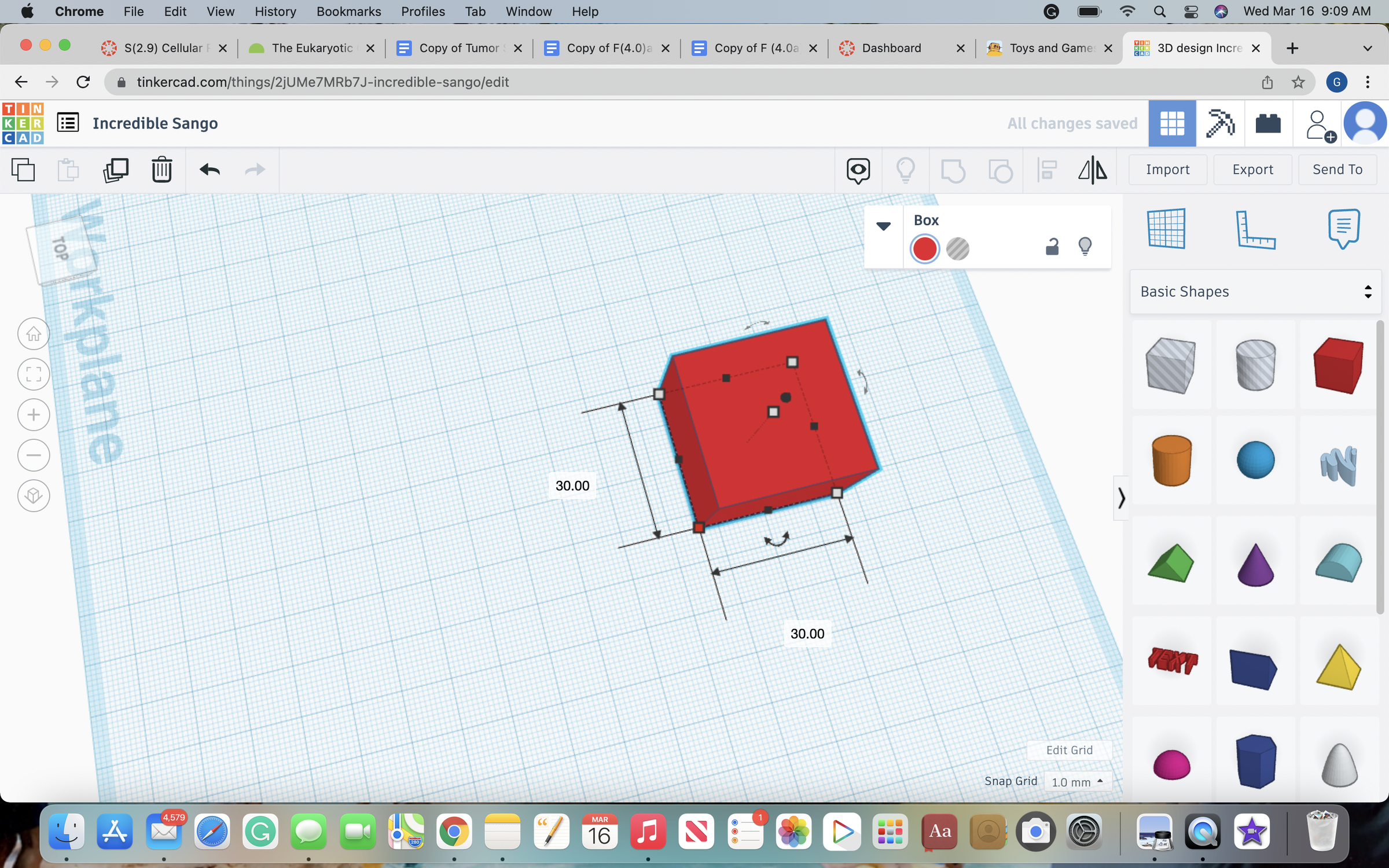Open the Bookmarks menu
Image resolution: width=1389 pixels, height=868 pixels.
click(348, 12)
